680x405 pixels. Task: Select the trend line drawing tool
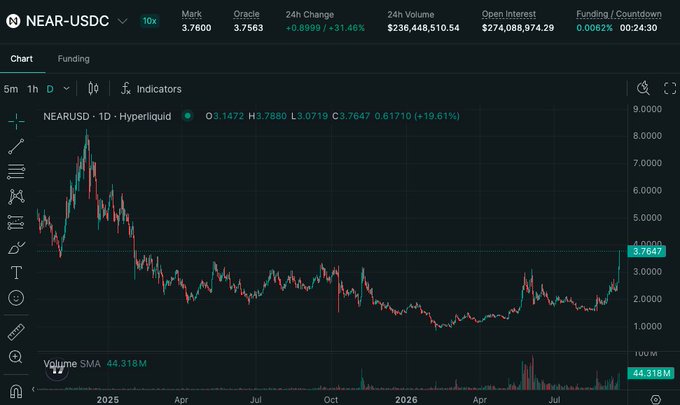16,147
